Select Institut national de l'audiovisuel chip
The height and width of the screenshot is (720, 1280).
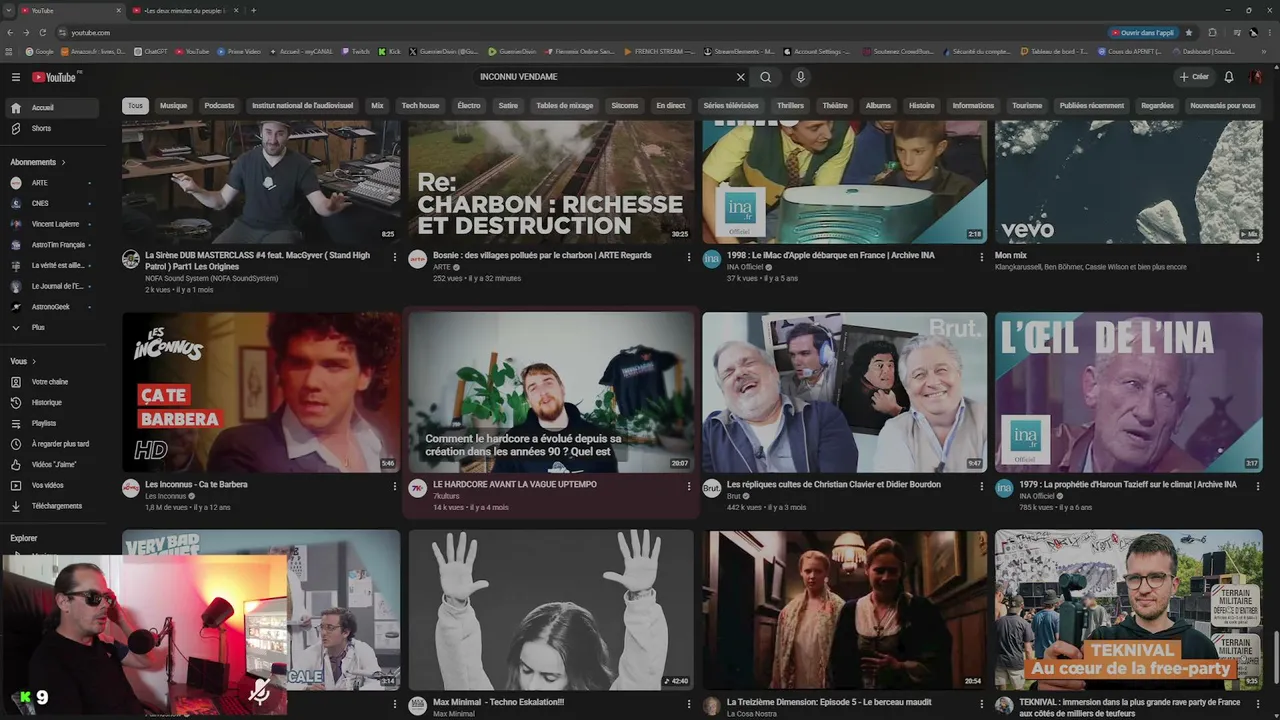pos(302,105)
